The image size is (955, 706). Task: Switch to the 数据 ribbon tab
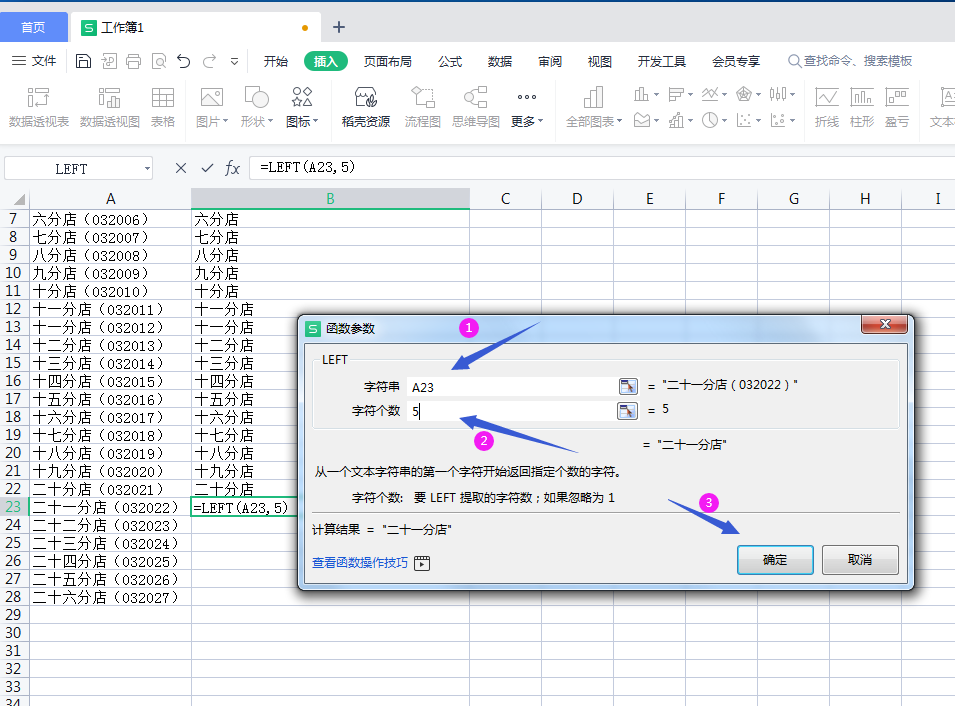coord(500,62)
